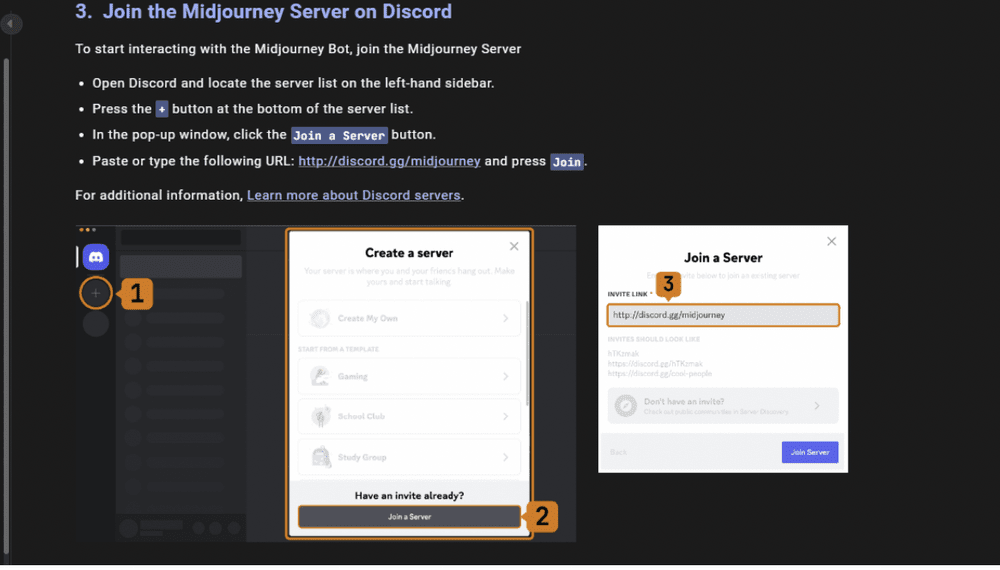Close the Join a Server dialog

click(831, 241)
